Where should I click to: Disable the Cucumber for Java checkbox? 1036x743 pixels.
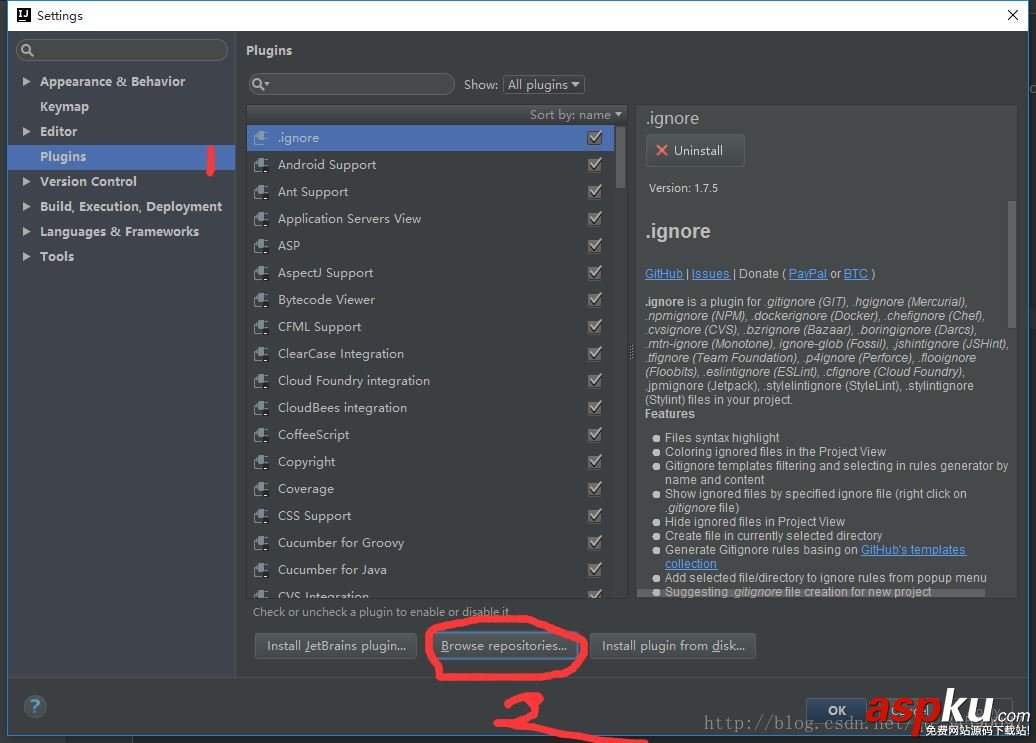click(x=595, y=569)
